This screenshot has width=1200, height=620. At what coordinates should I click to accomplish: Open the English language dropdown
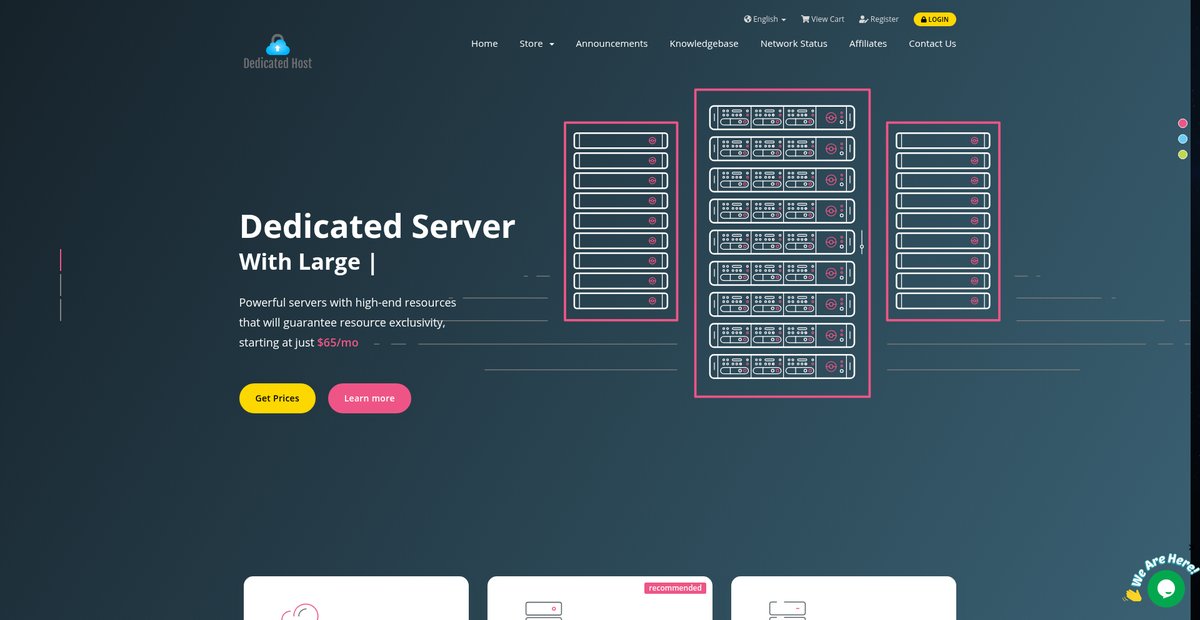click(x=765, y=19)
